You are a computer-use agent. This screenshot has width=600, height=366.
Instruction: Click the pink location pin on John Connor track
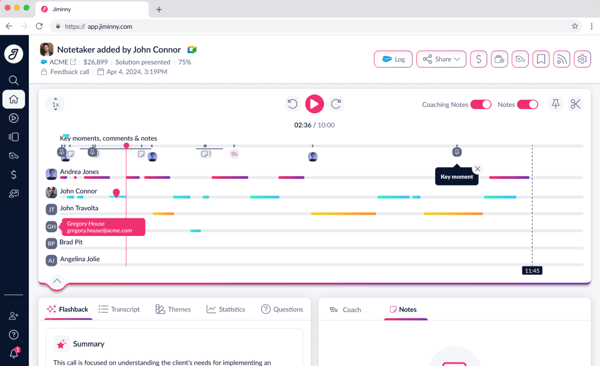116,193
